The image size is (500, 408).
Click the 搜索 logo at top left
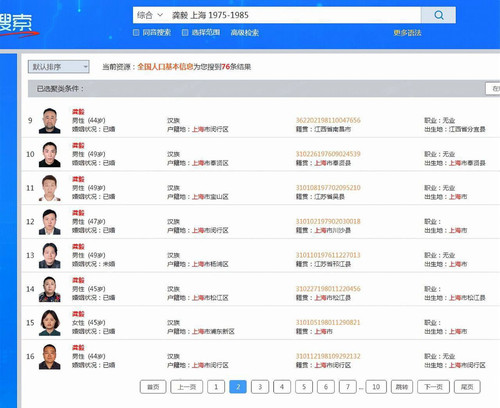16,23
